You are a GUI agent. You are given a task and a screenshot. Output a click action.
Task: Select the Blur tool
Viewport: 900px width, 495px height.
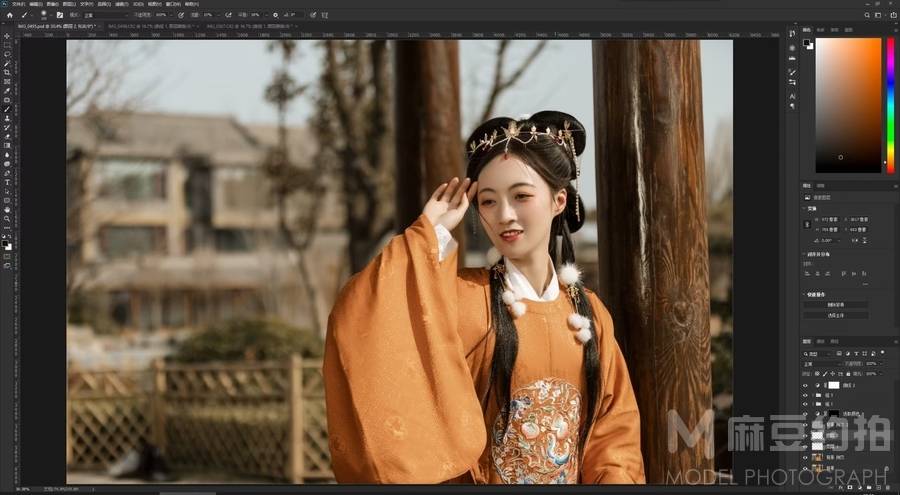click(x=7, y=155)
